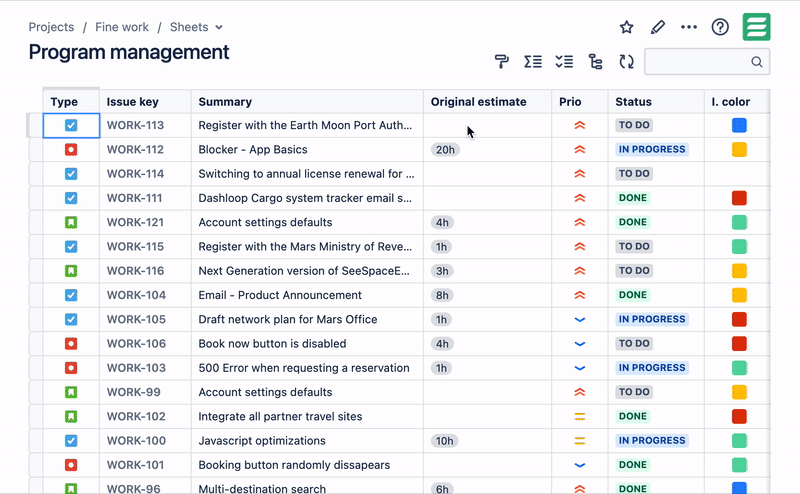
Task: Go to Projects breadcrumb
Action: (x=51, y=27)
